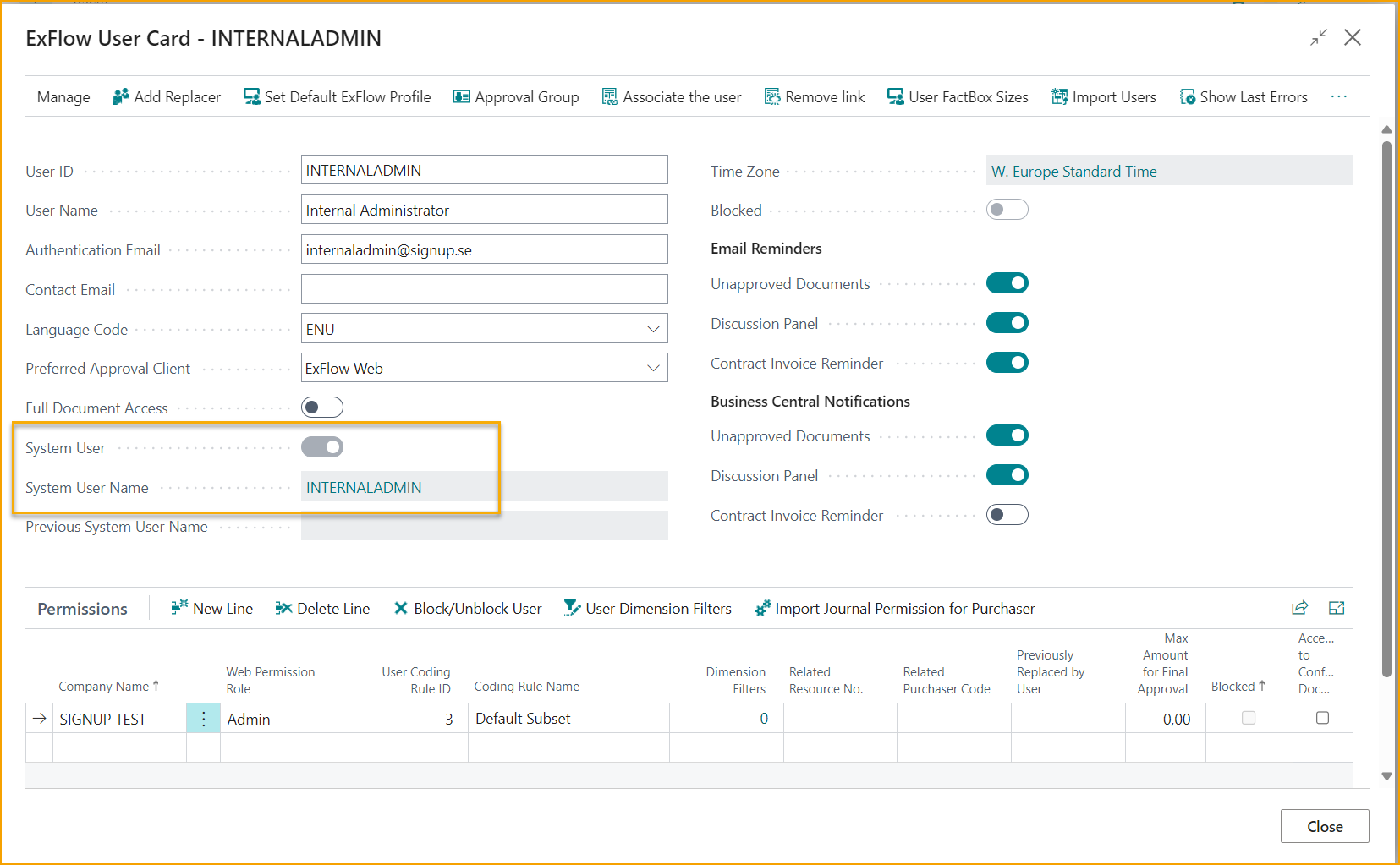Expand the Permissions section to full view

(1337, 608)
